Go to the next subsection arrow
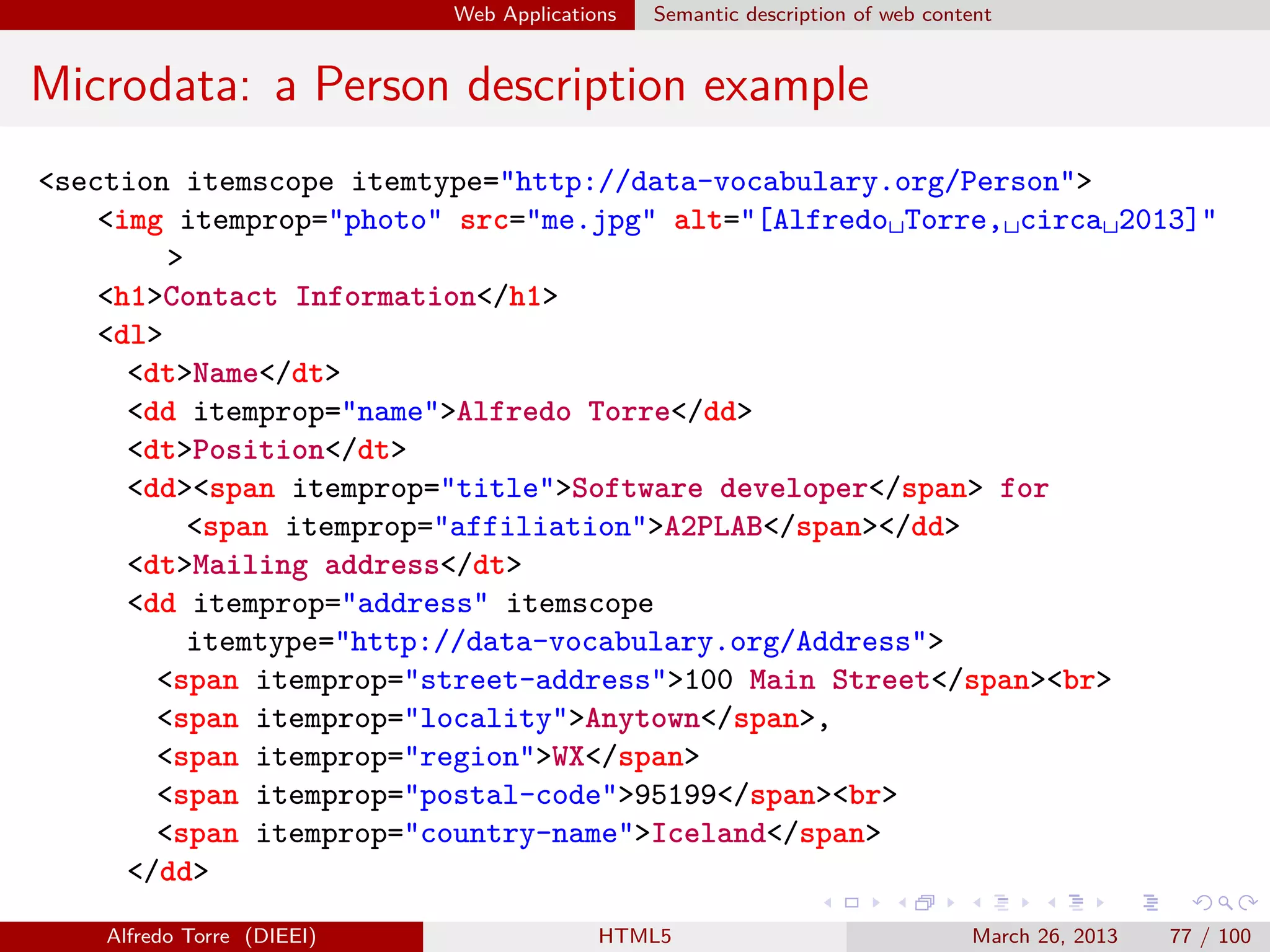 coord(1026,902)
